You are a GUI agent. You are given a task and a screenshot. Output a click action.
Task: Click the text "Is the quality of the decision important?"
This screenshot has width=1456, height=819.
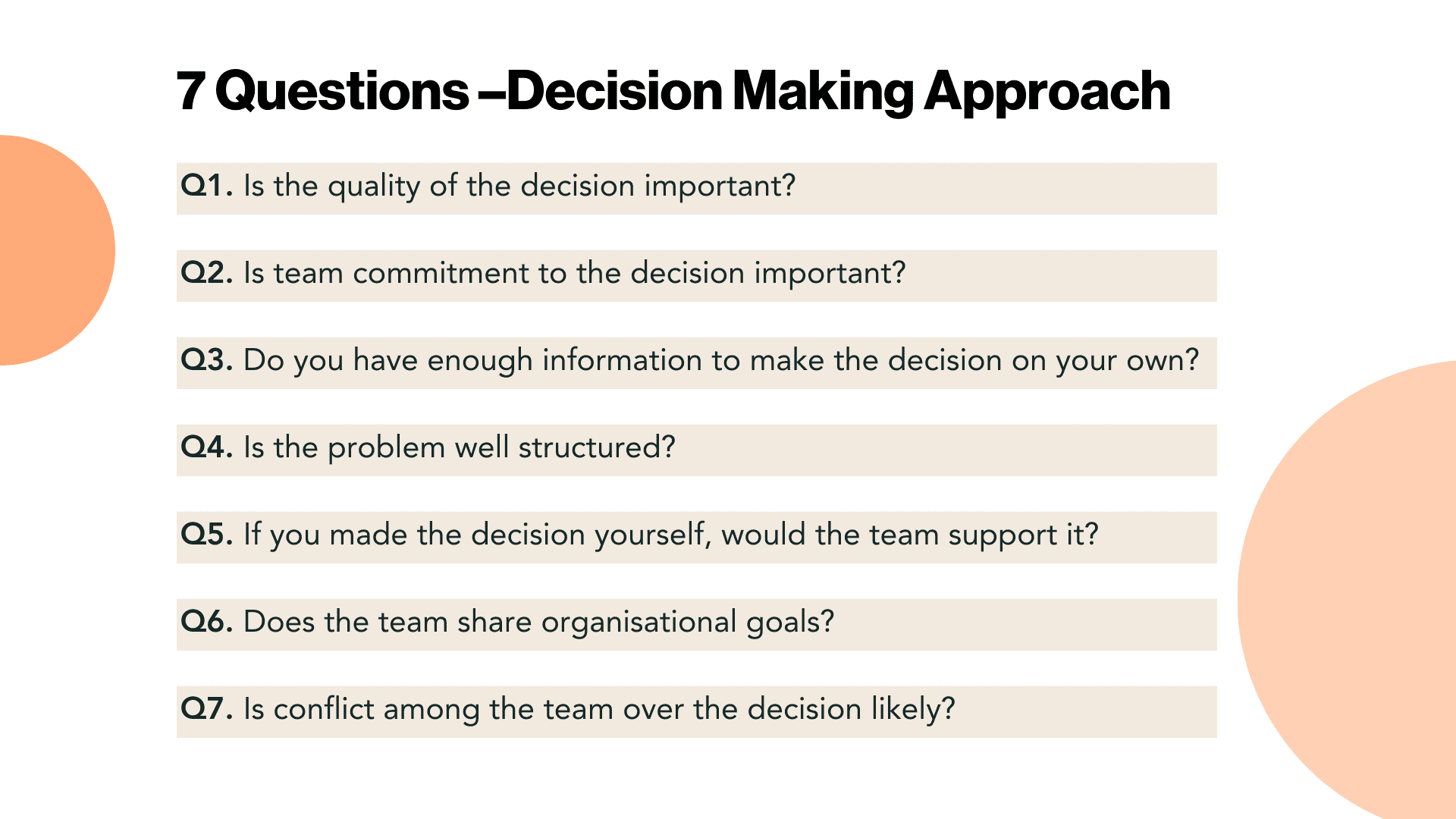click(519, 186)
